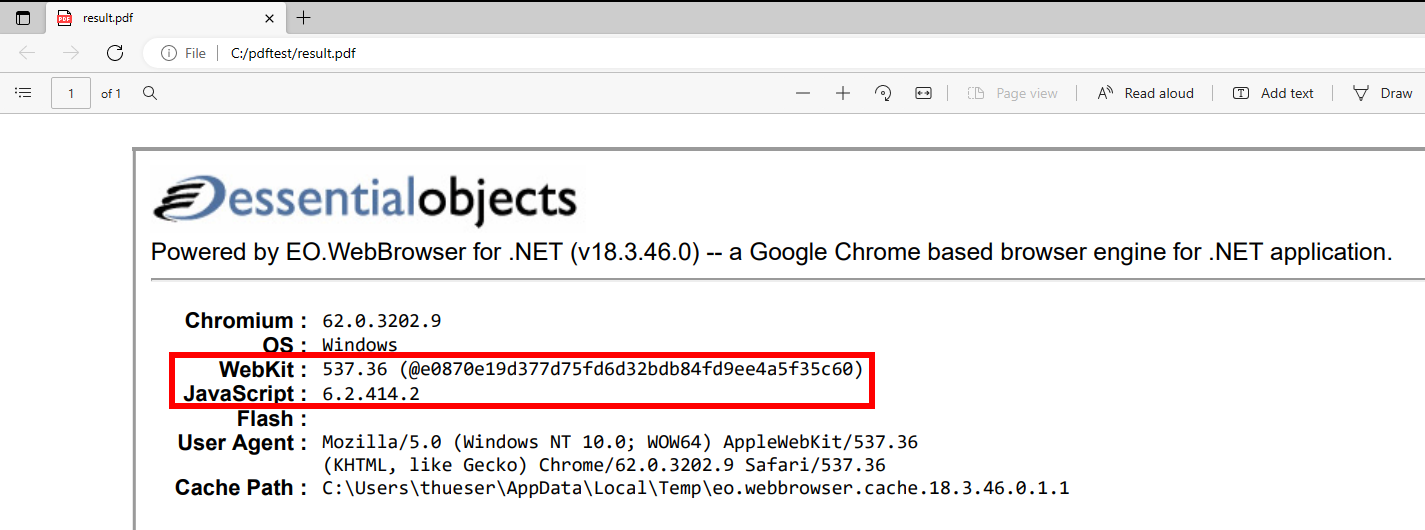Click the JavaScript version 6.2.414.2
Screen dimensions: 1425x530
(x=370, y=394)
